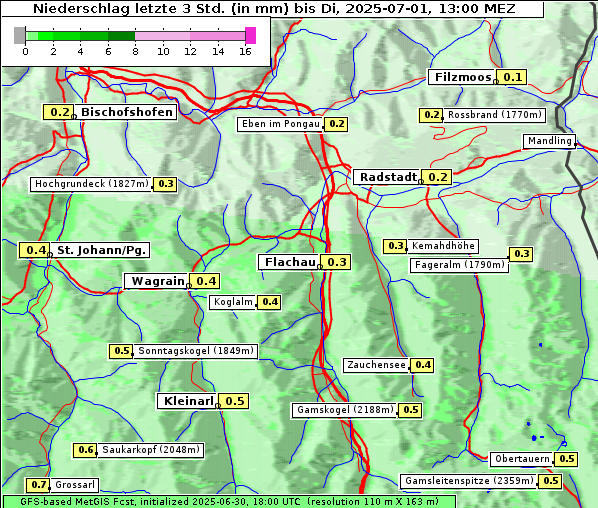The width and height of the screenshot is (598, 508).
Task: Click the 0.6 value beside Saukarkopf
Action: coord(85,450)
